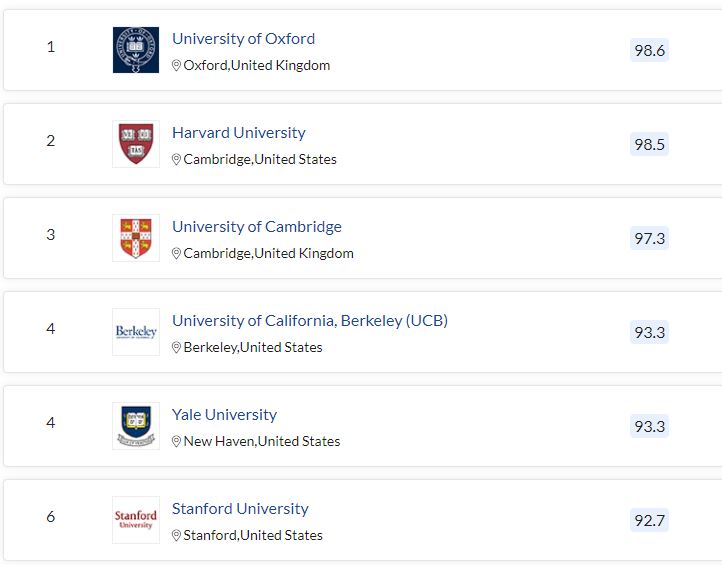Click the Harvard University shield logo
The image size is (722, 566).
(x=136, y=144)
